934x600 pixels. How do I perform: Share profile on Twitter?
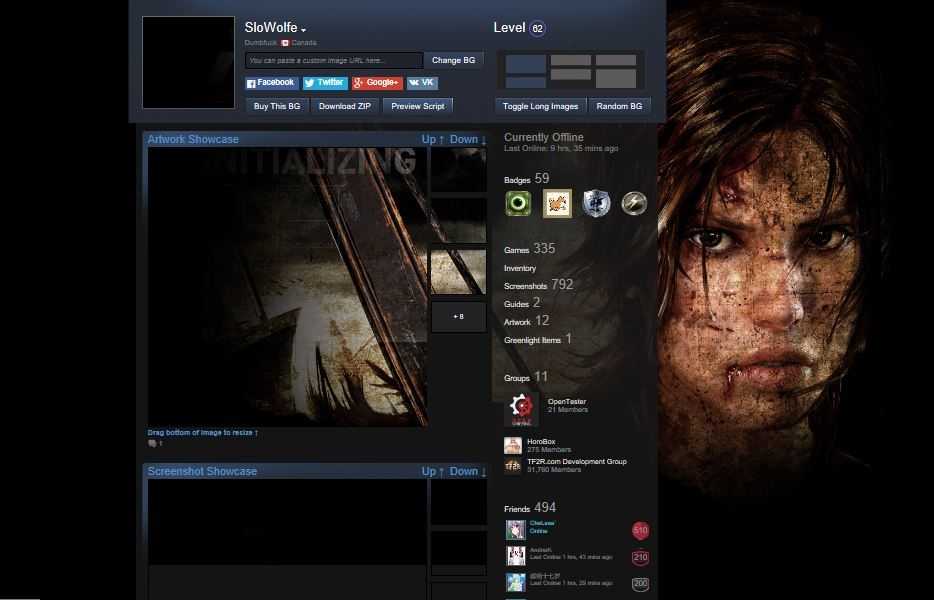click(x=325, y=83)
